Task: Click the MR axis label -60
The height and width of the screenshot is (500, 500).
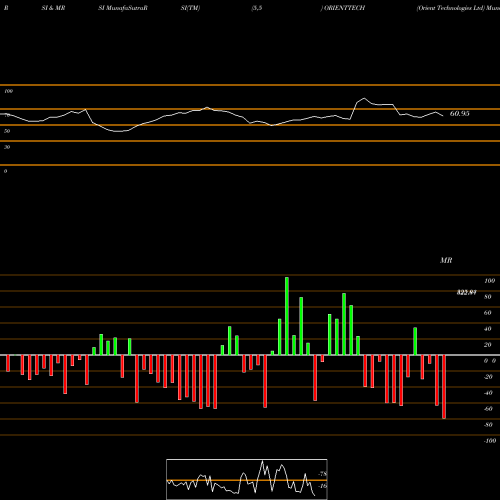Action: (488, 409)
